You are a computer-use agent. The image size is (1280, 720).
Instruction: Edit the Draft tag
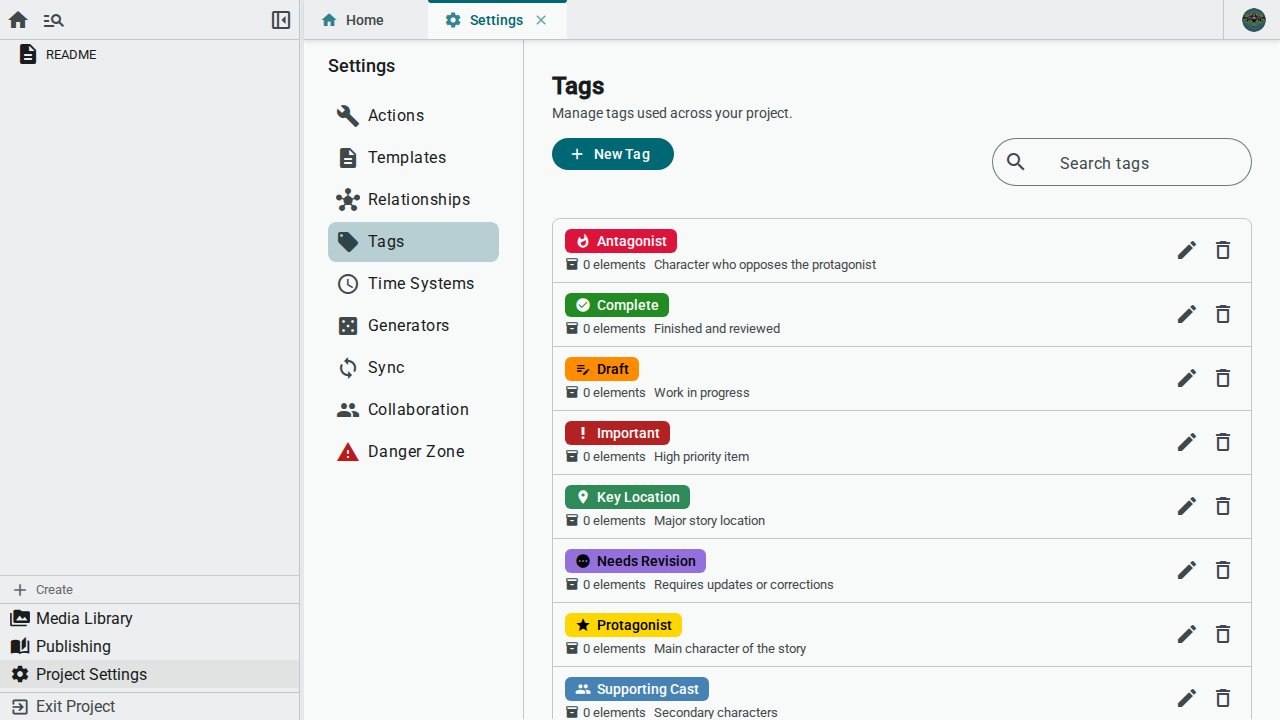click(x=1187, y=378)
